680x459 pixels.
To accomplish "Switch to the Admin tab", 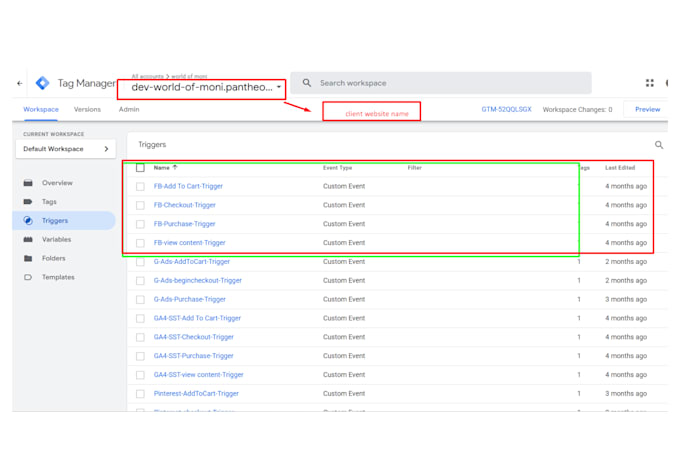I will tap(129, 109).
